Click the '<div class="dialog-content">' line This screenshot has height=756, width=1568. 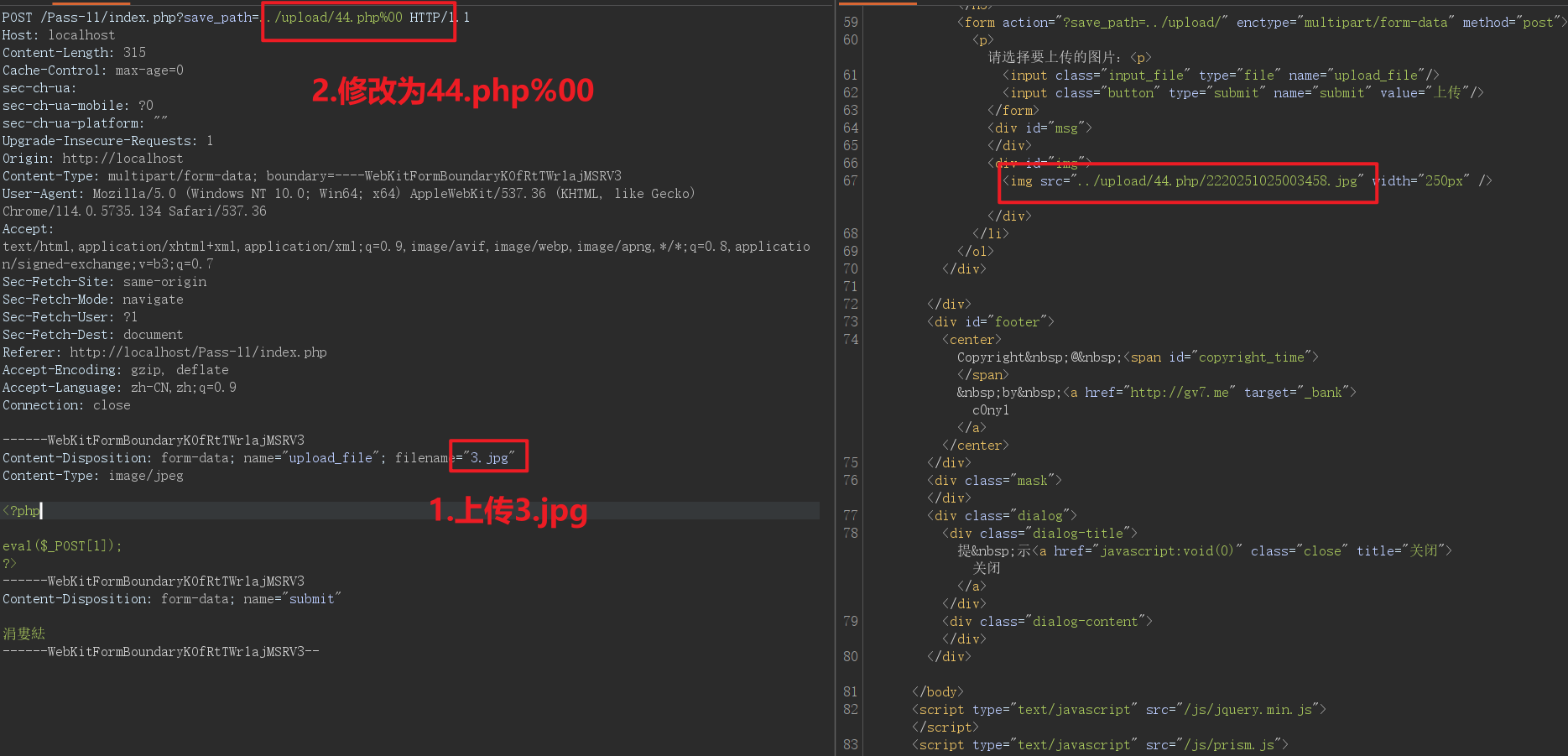click(1048, 621)
